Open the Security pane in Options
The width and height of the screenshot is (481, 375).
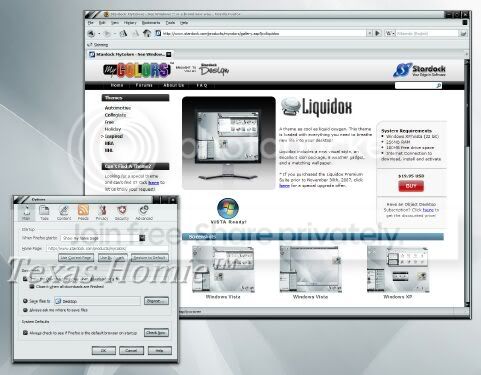(x=122, y=213)
